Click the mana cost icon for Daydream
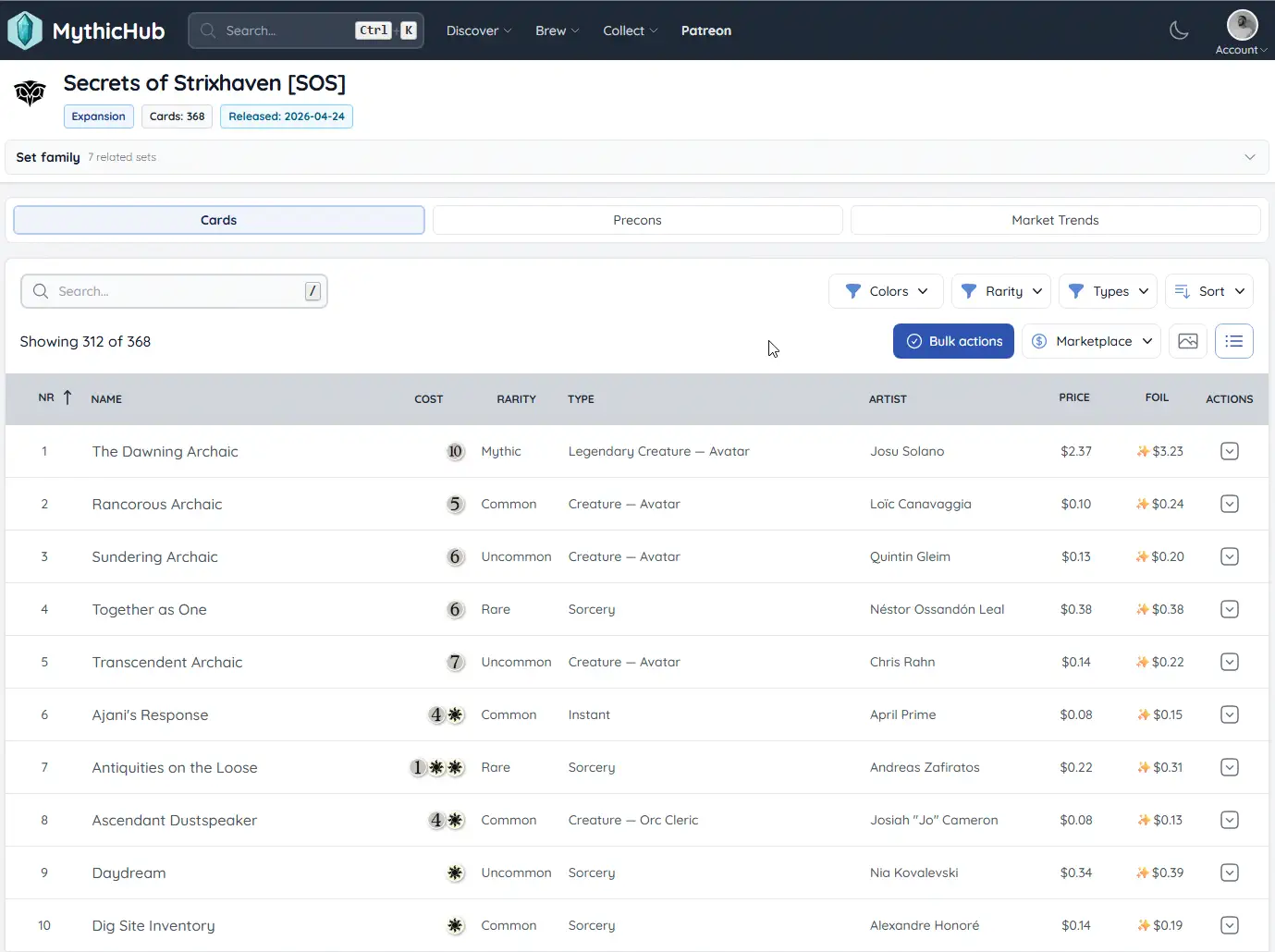The width and height of the screenshot is (1275, 952). [x=455, y=873]
